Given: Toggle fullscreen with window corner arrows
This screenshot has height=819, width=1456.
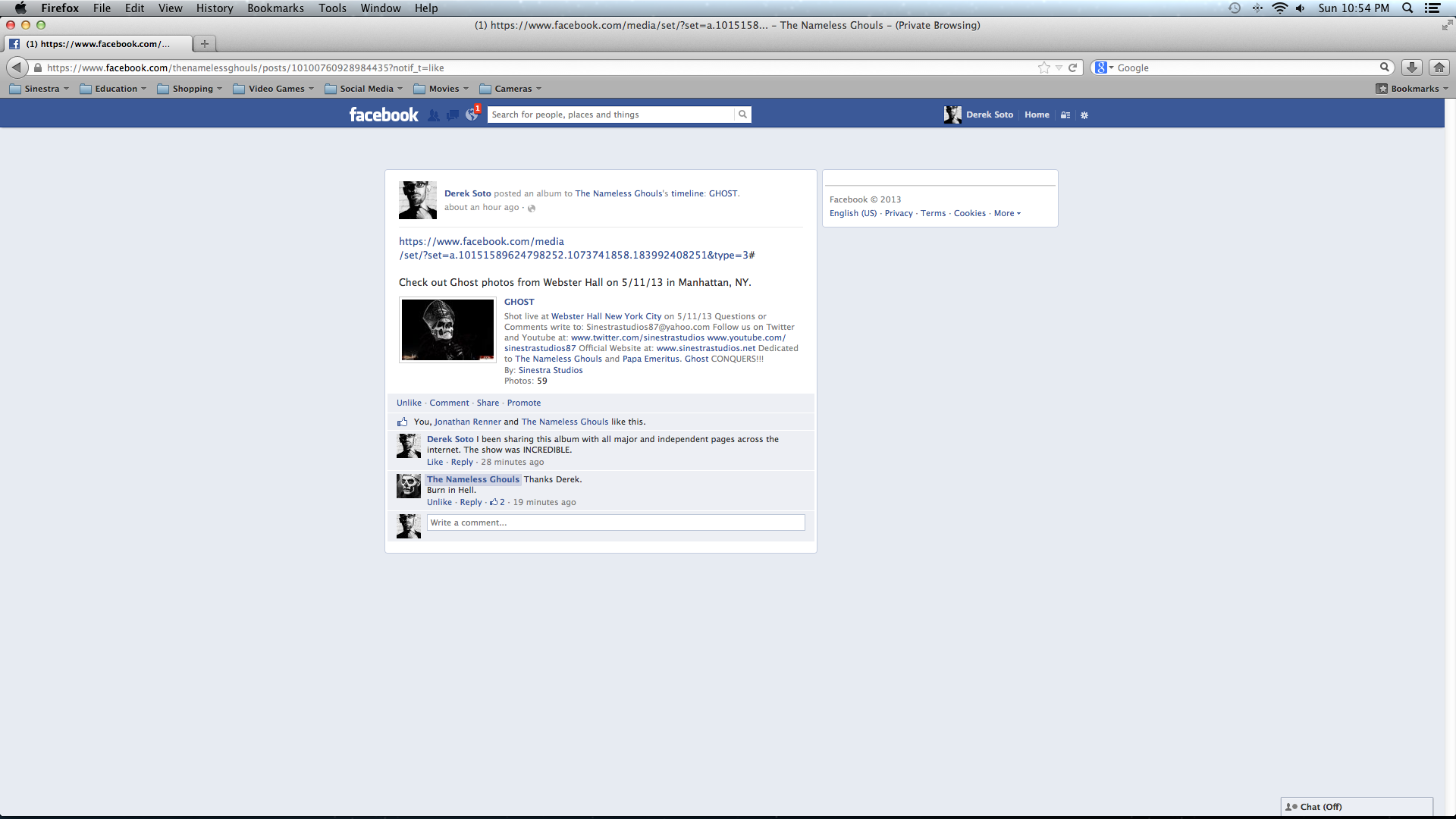Looking at the screenshot, I should point(1447,25).
